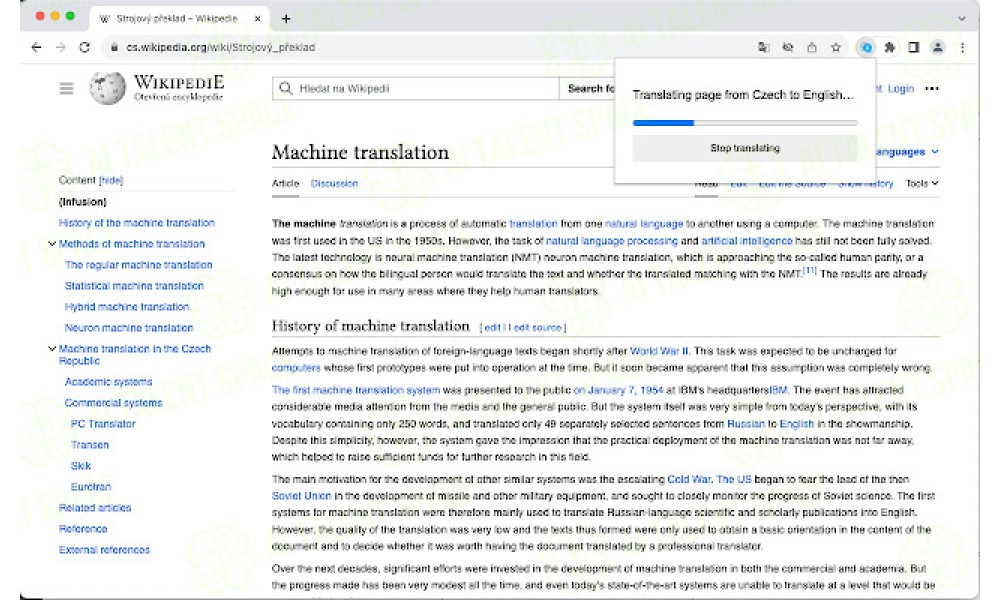The width and height of the screenshot is (1000, 600).
Task: Follow the natural language processing link
Action: (x=612, y=241)
